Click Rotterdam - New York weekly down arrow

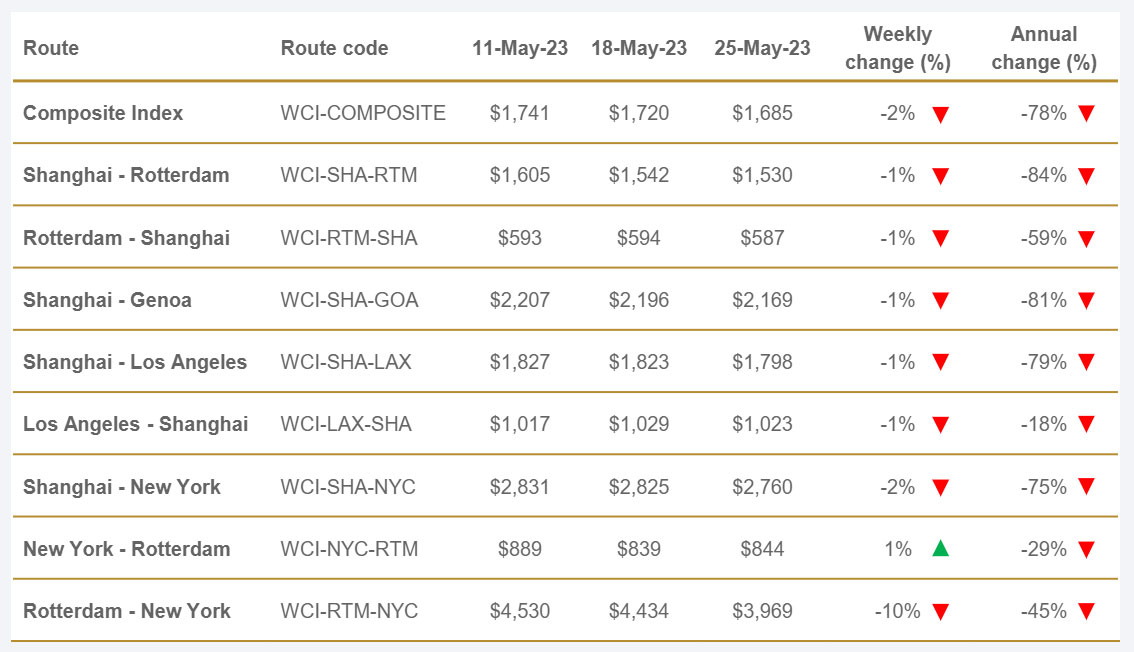click(939, 612)
